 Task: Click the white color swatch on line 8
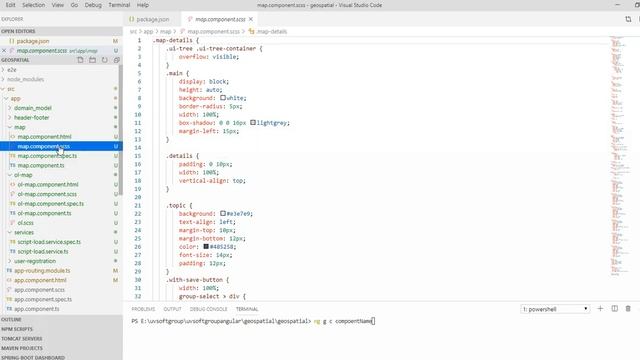[x=223, y=98]
